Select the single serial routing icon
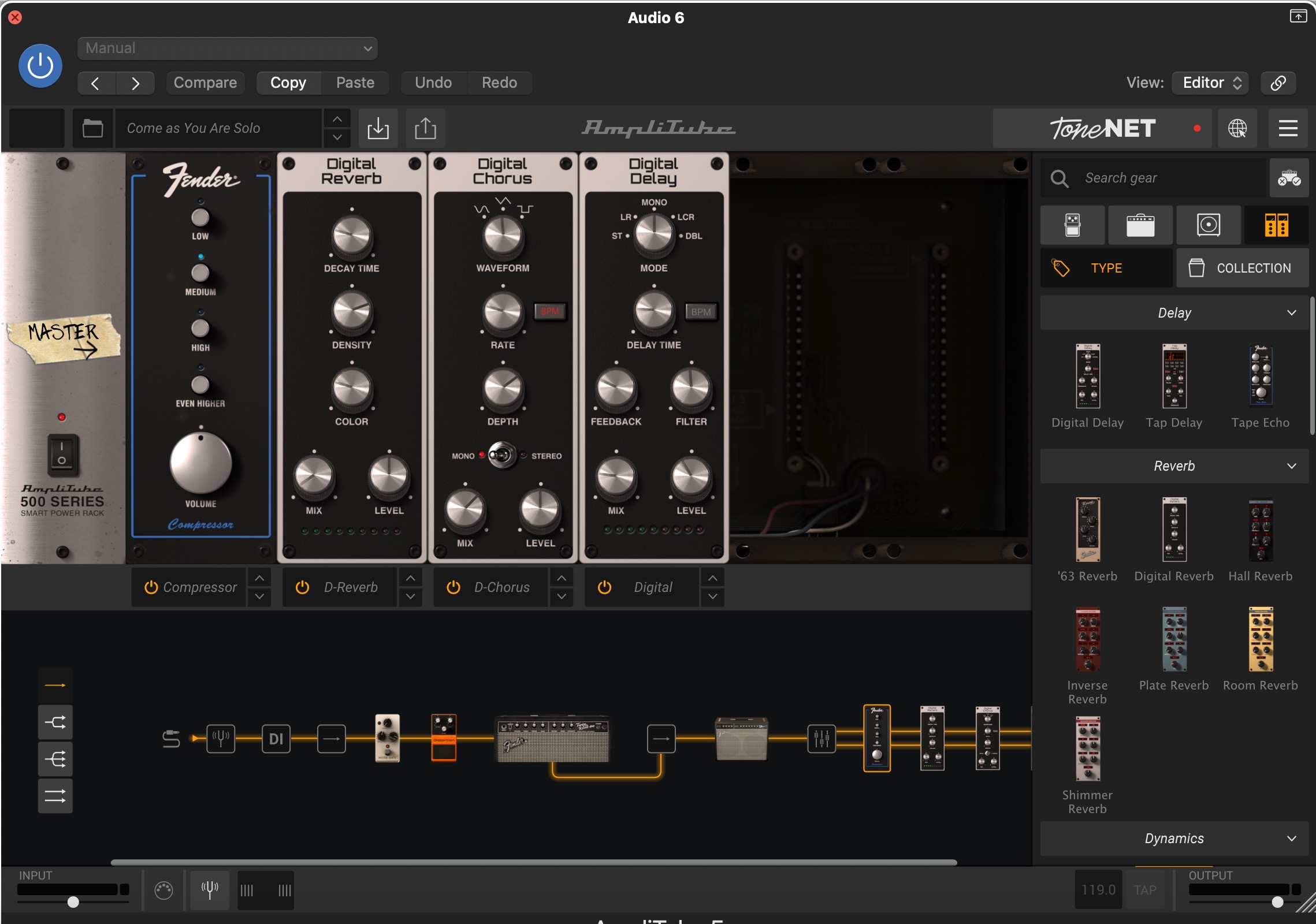The width and height of the screenshot is (1316, 924). 55,685
